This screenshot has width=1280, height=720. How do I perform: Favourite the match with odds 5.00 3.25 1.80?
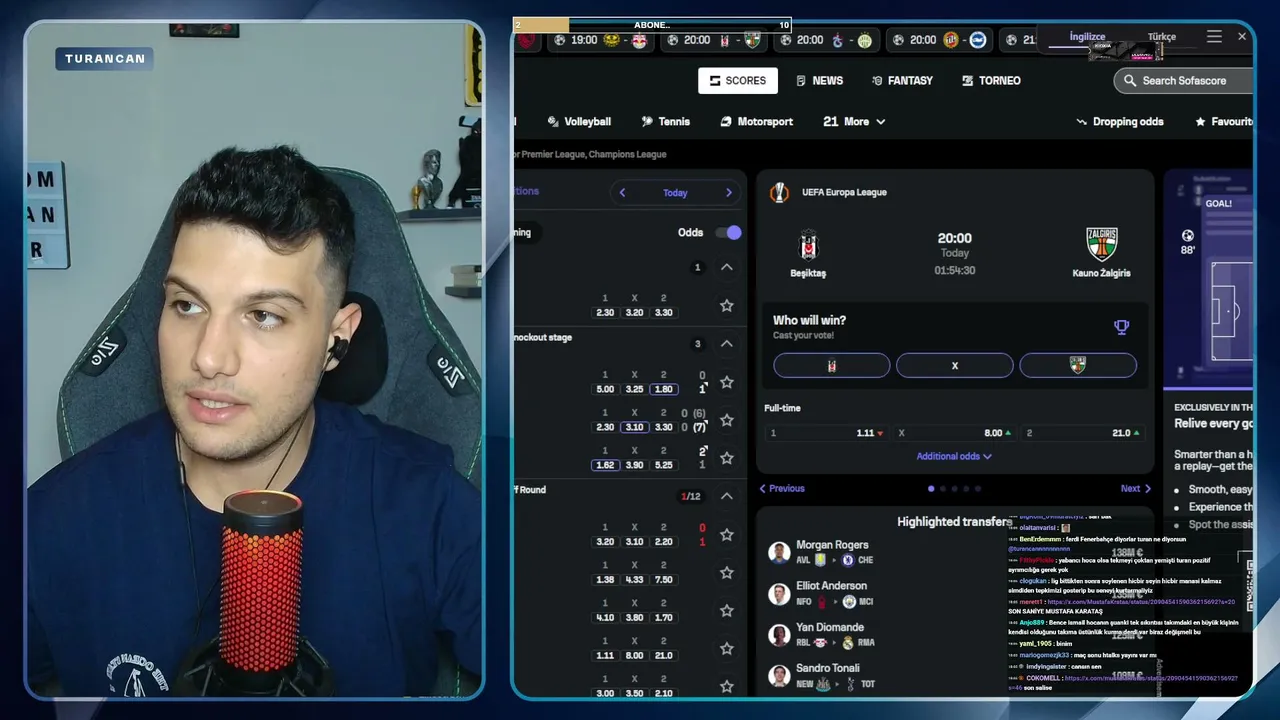[x=727, y=382]
